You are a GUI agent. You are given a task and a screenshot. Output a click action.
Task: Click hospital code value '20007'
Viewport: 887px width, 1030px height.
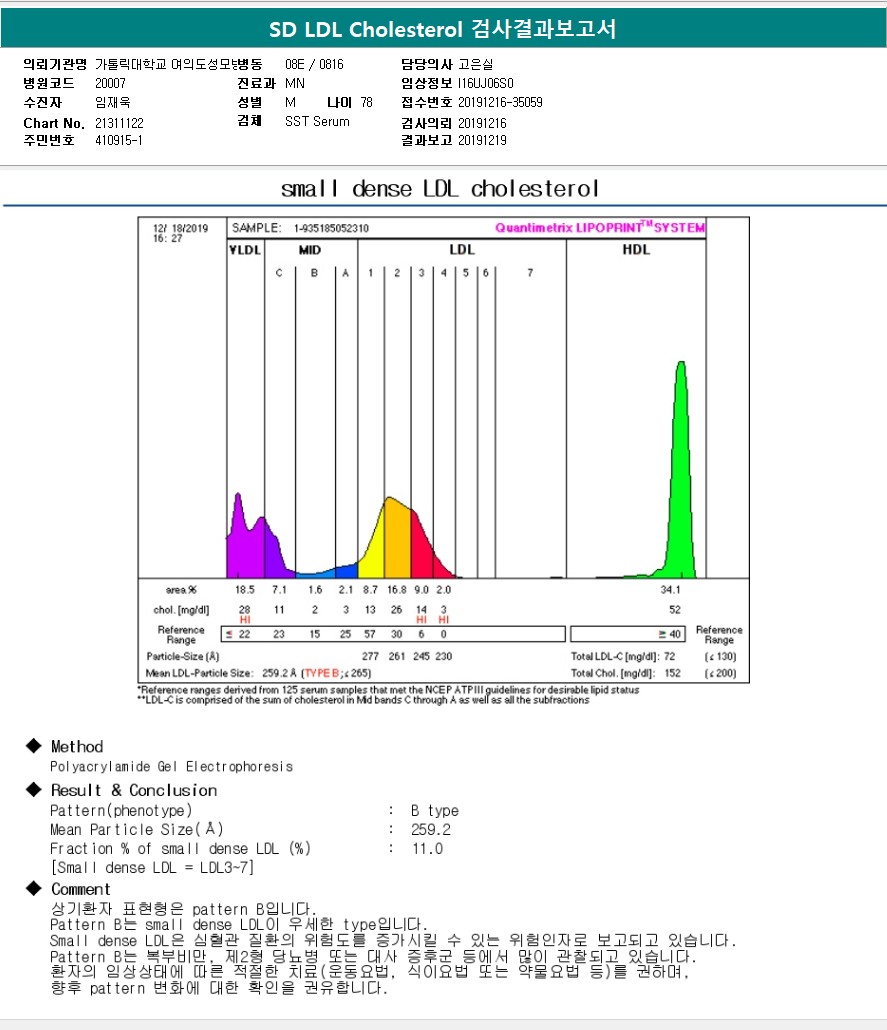click(110, 83)
